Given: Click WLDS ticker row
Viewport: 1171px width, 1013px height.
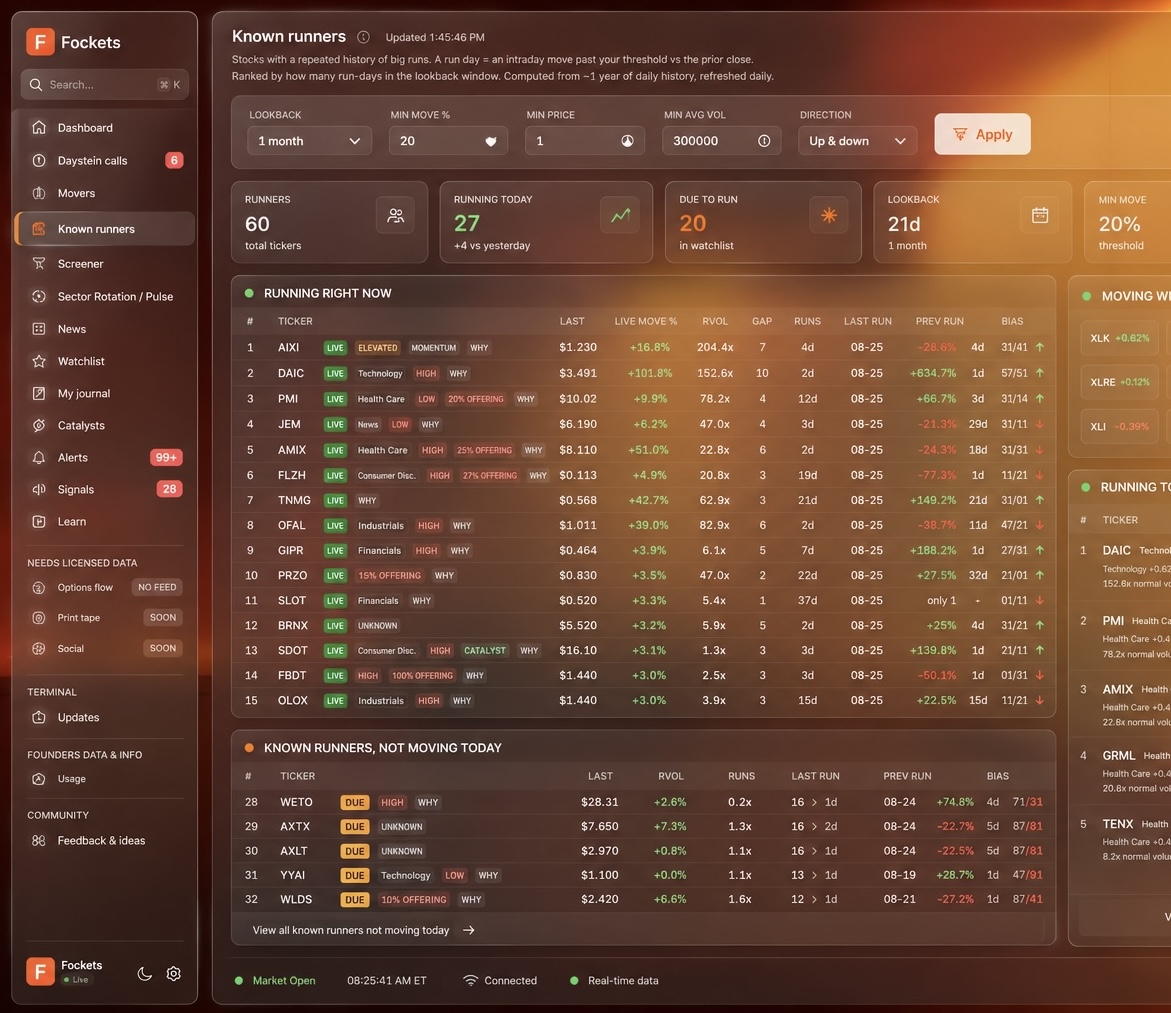Looking at the screenshot, I should (643, 899).
